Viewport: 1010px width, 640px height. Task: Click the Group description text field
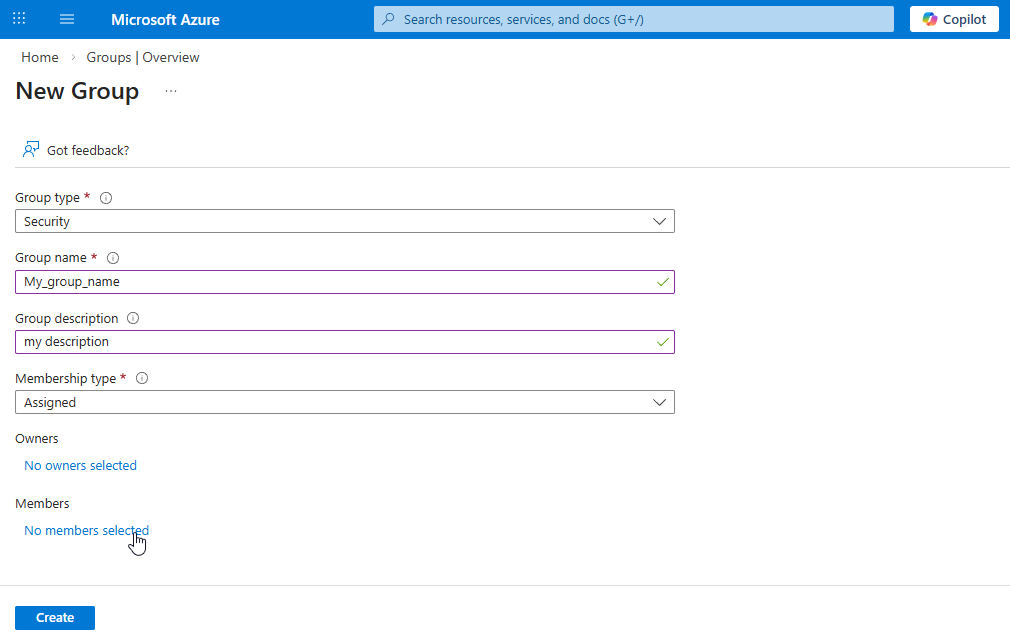[335, 342]
